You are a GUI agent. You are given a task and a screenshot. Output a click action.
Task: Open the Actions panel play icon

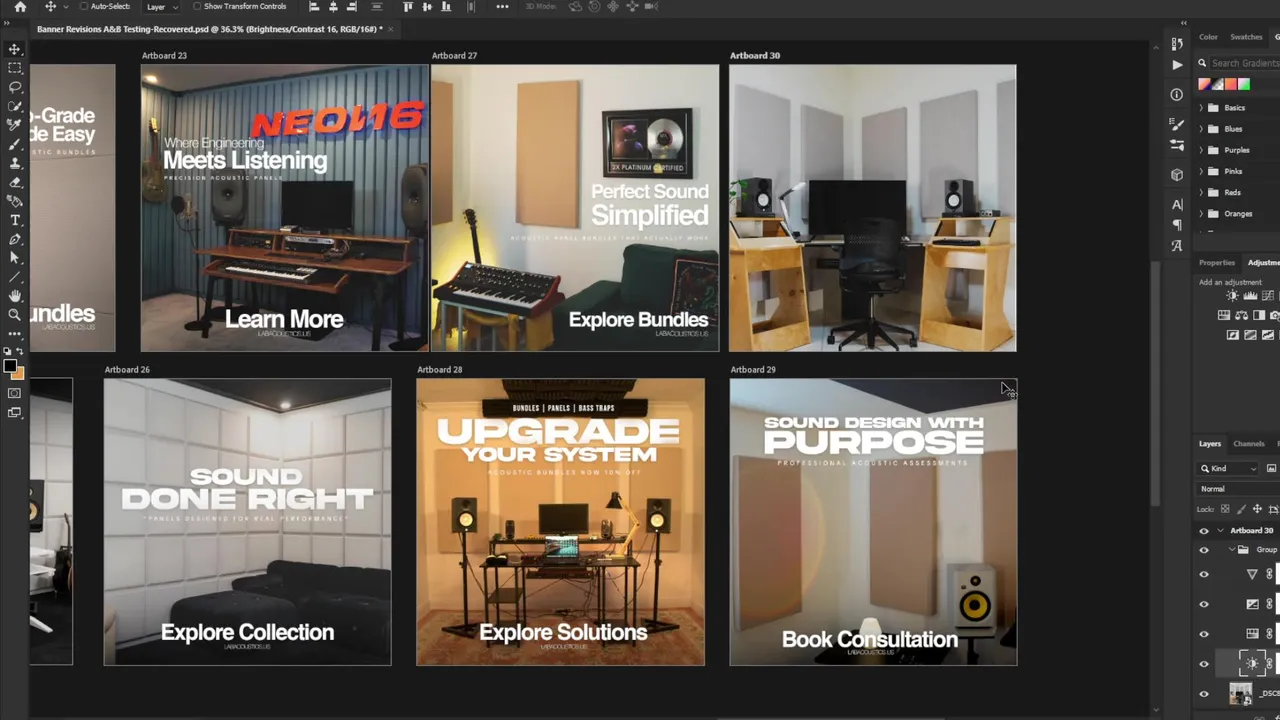coord(1177,65)
